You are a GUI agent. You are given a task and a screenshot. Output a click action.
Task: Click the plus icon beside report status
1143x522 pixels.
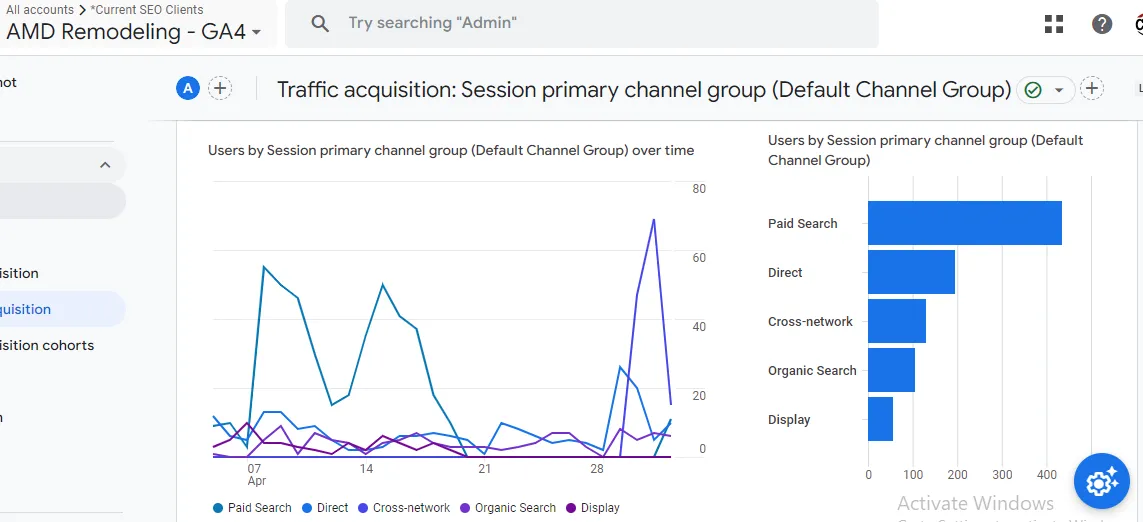point(1091,89)
